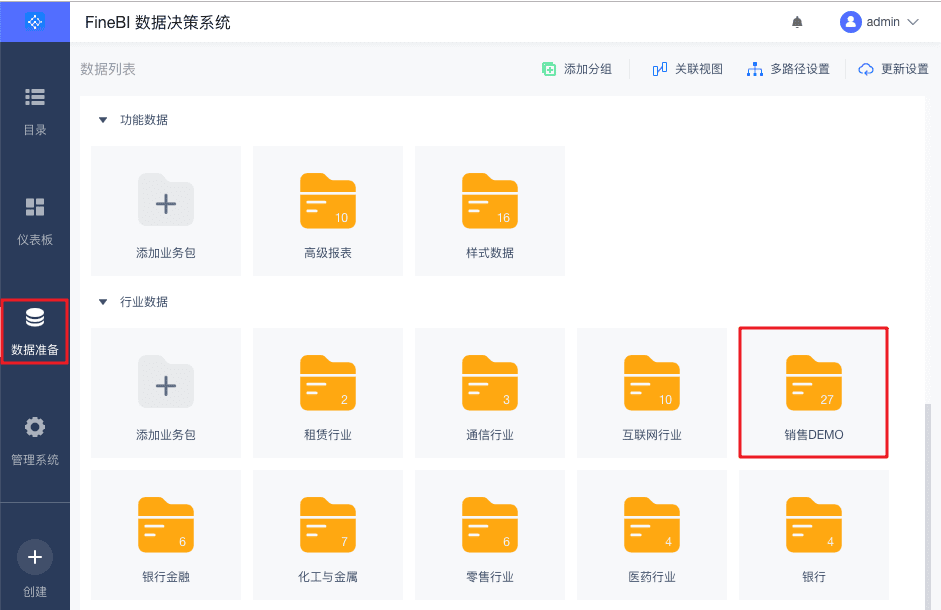
Task: Click the 更新设置 cloud update icon
Action: 865,69
